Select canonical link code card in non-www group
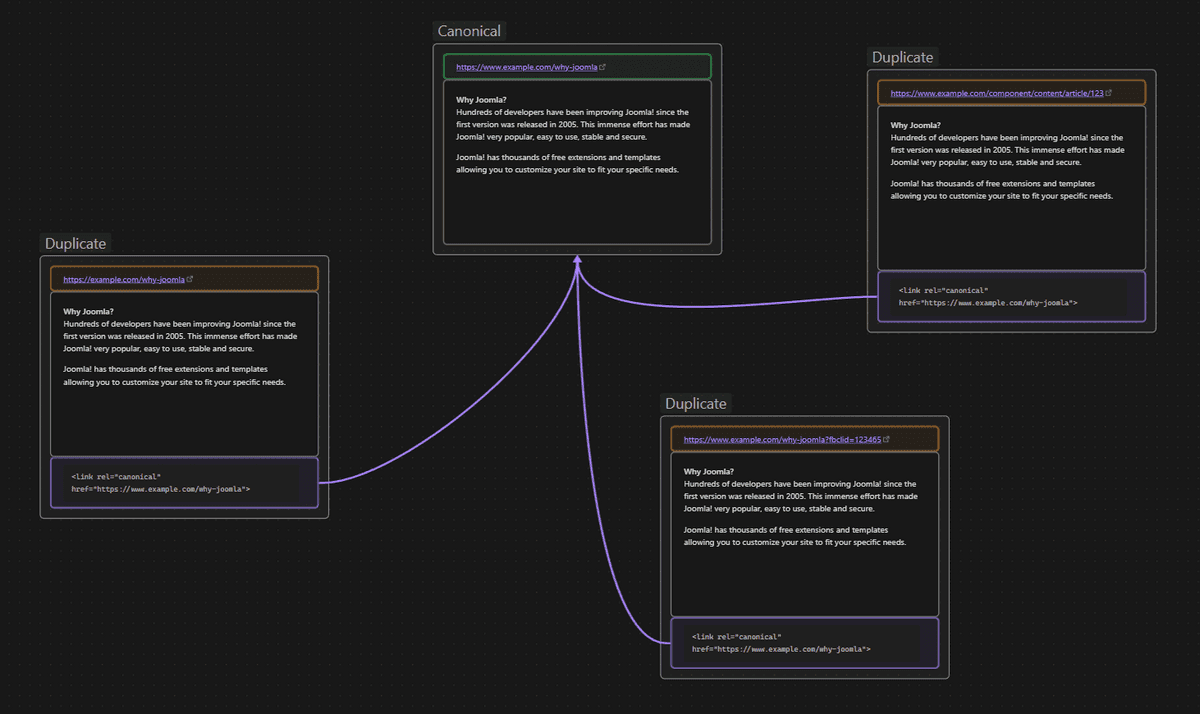The image size is (1200, 714). coord(184,483)
